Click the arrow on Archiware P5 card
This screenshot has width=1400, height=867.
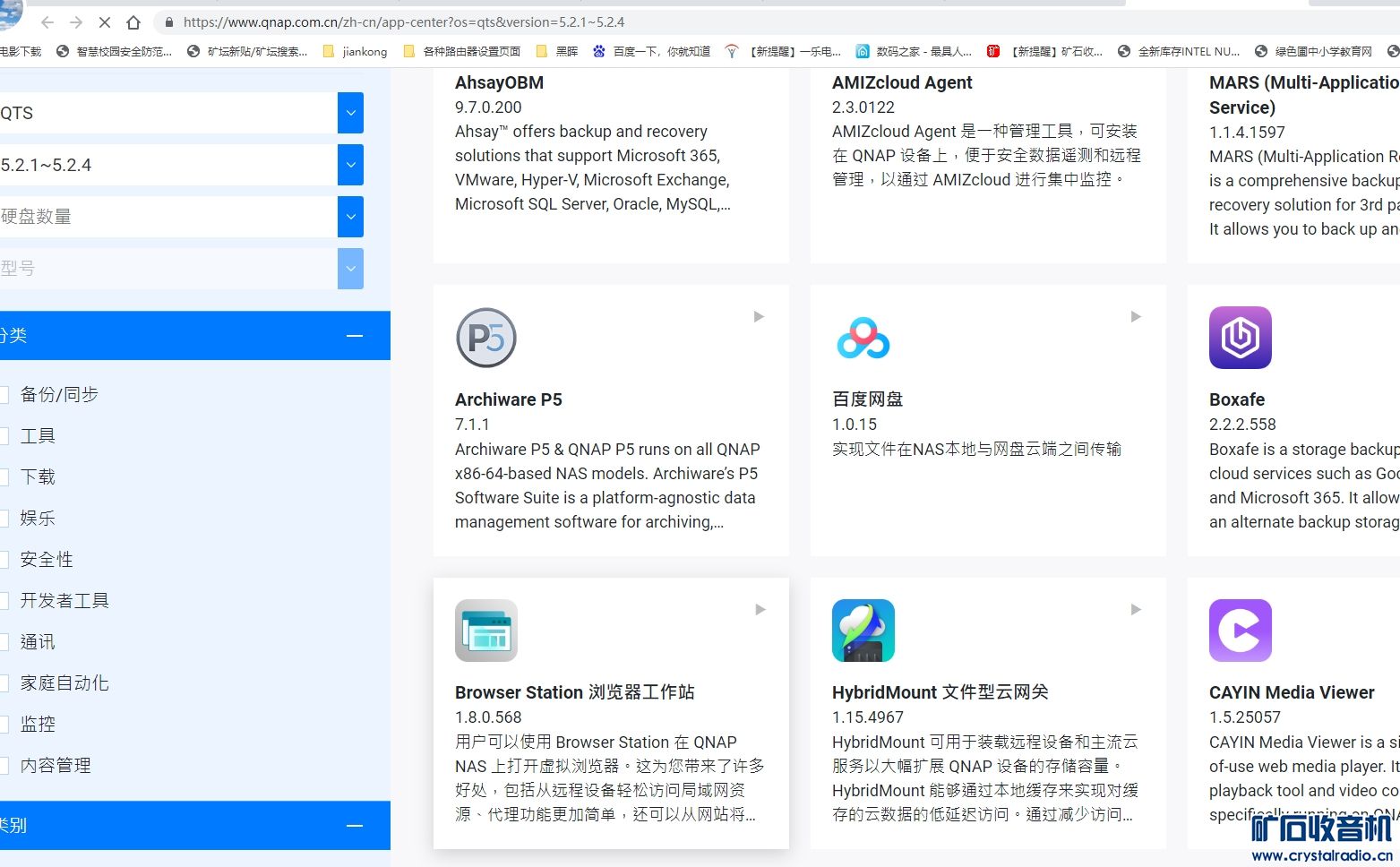click(759, 316)
